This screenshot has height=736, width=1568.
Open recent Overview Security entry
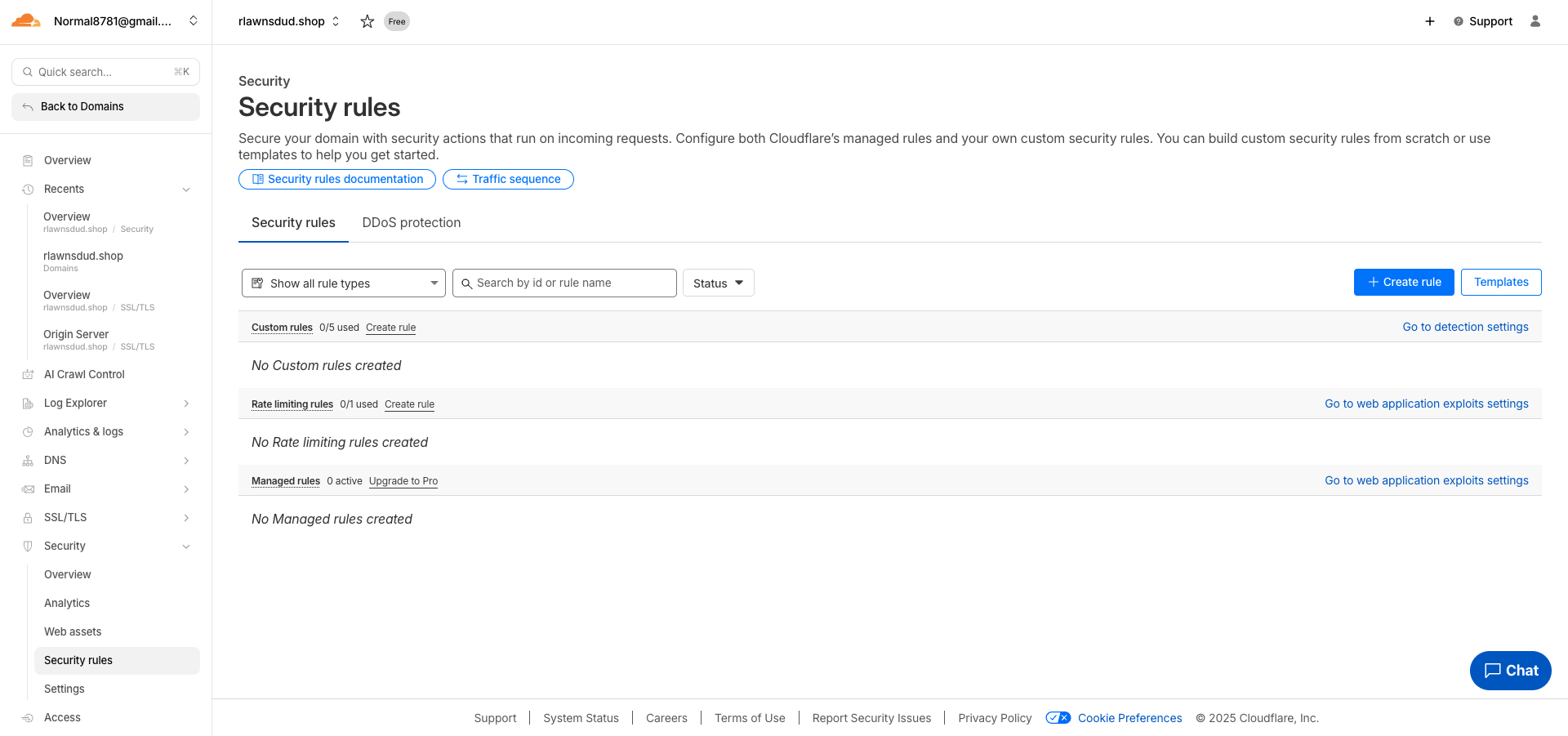tap(98, 222)
